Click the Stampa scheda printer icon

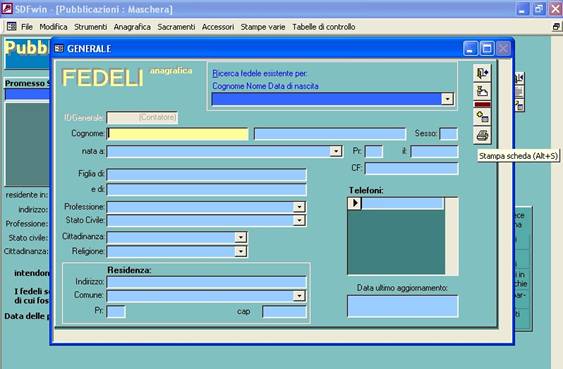point(482,136)
